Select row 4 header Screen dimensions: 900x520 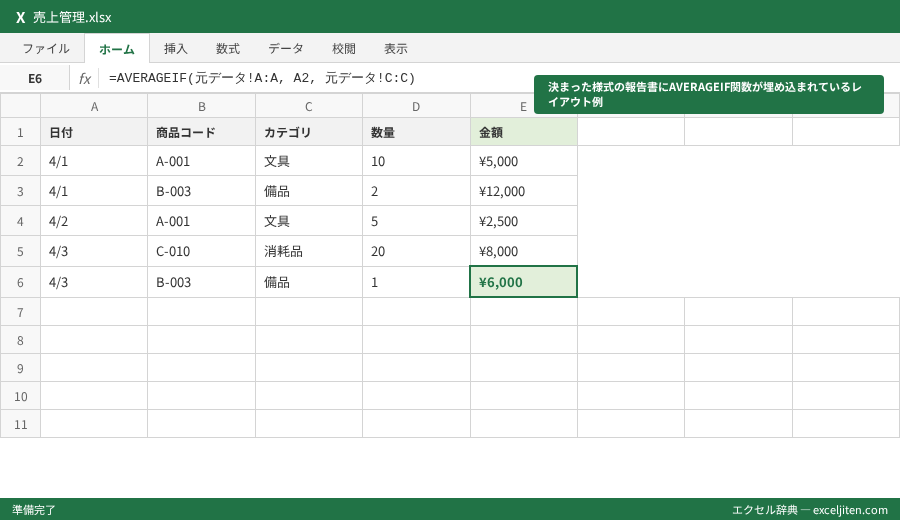(20, 220)
